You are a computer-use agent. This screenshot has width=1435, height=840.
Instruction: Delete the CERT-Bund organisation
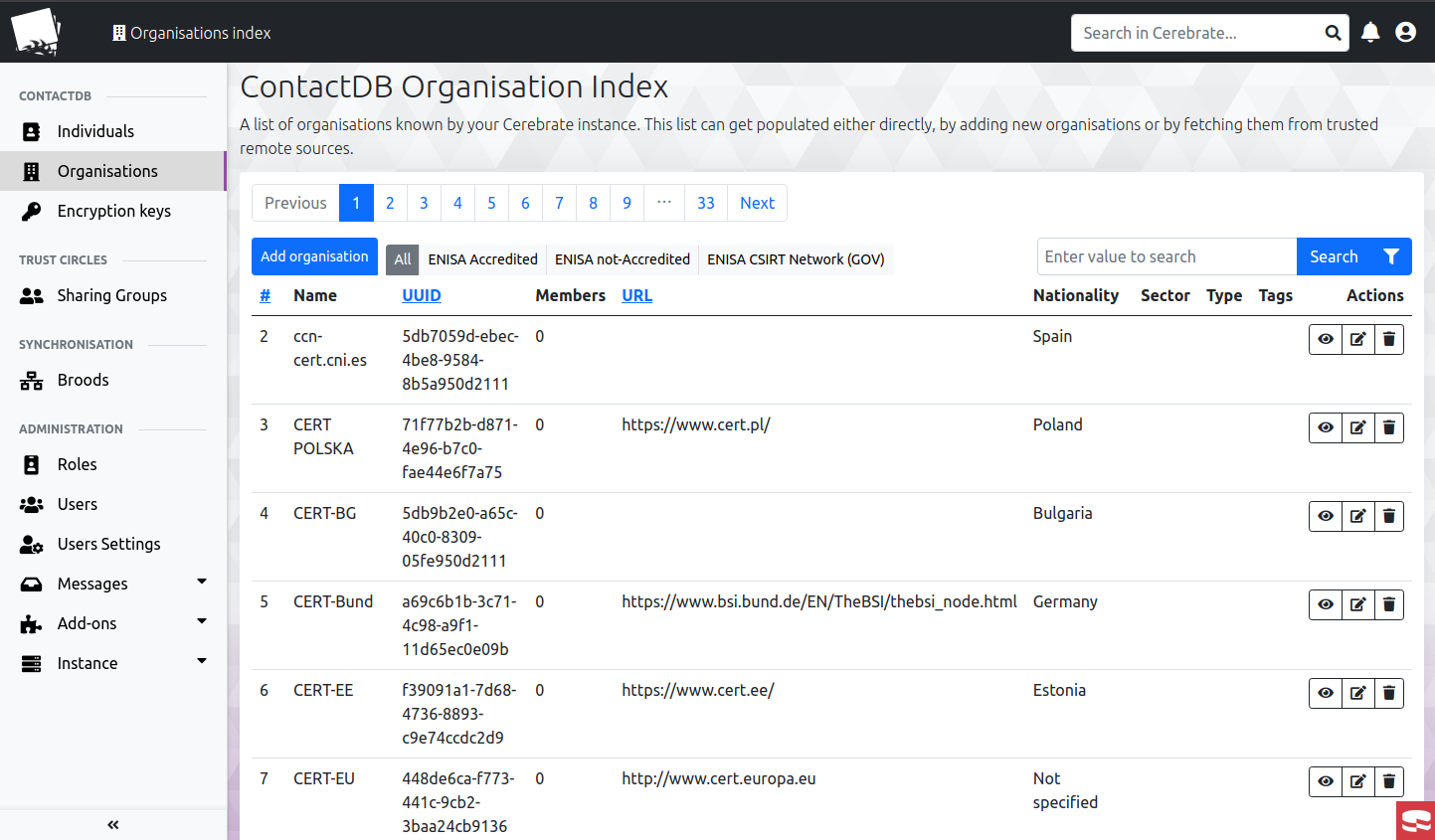(x=1389, y=604)
